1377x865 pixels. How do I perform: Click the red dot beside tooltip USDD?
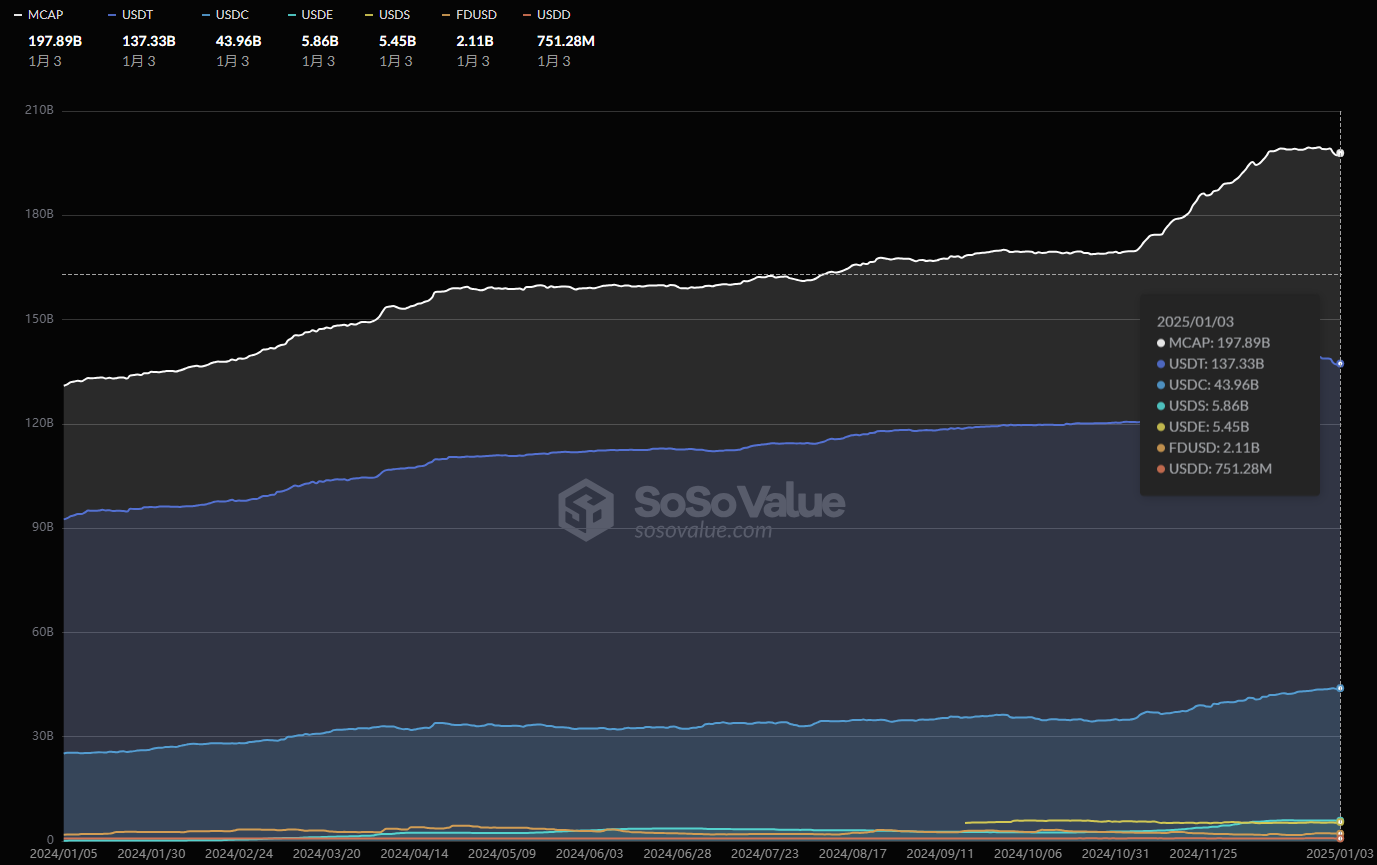coord(1161,469)
